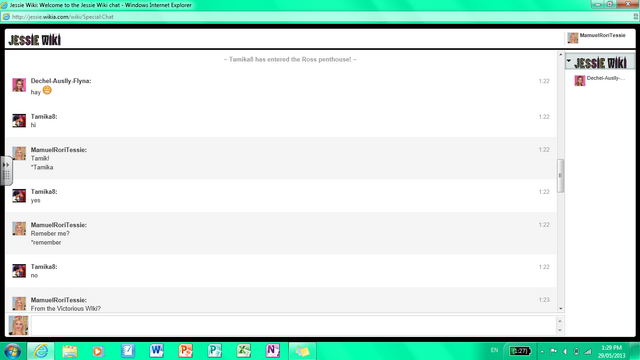
Task: Open PowerPoint from the taskbar
Action: click(185, 351)
